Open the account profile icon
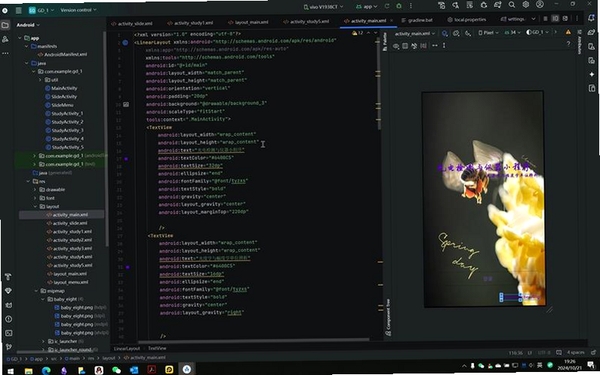Screen dimensions: 600x375 pyautogui.click(x=540, y=5)
